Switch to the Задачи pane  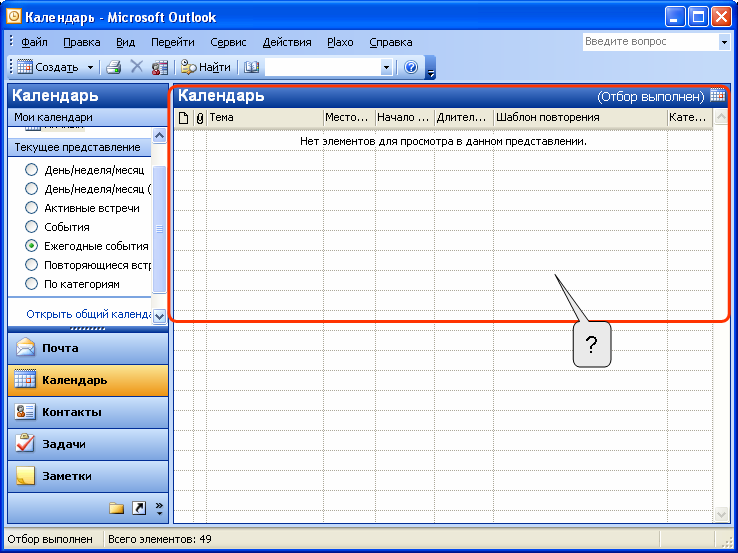88,444
